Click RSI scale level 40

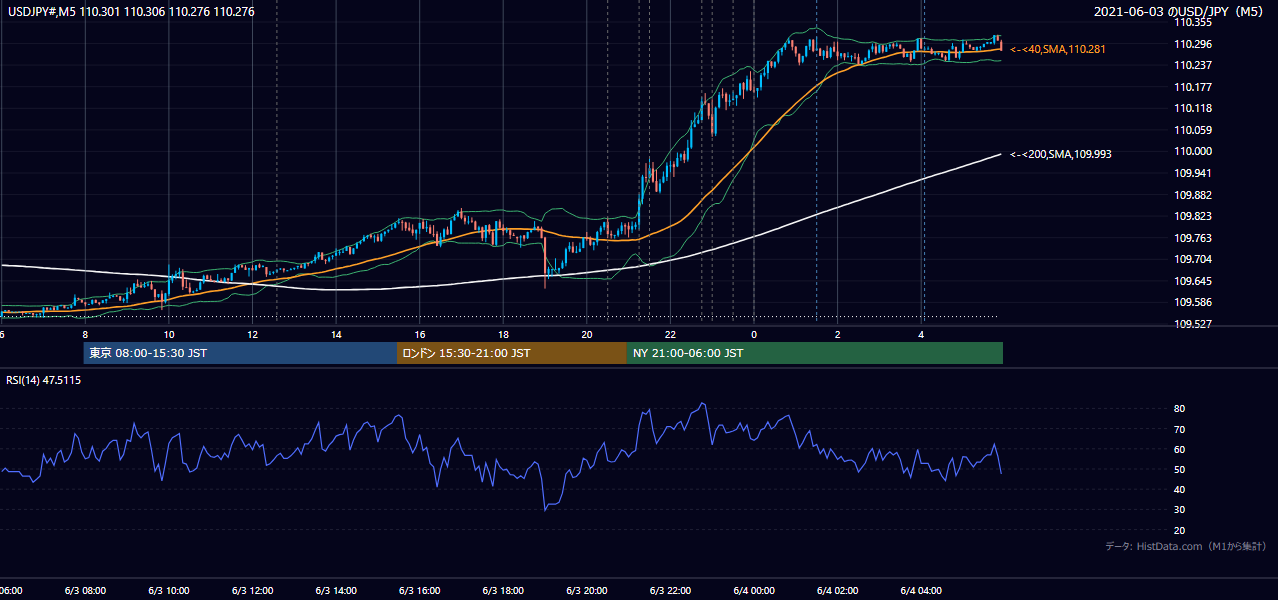(x=1179, y=489)
